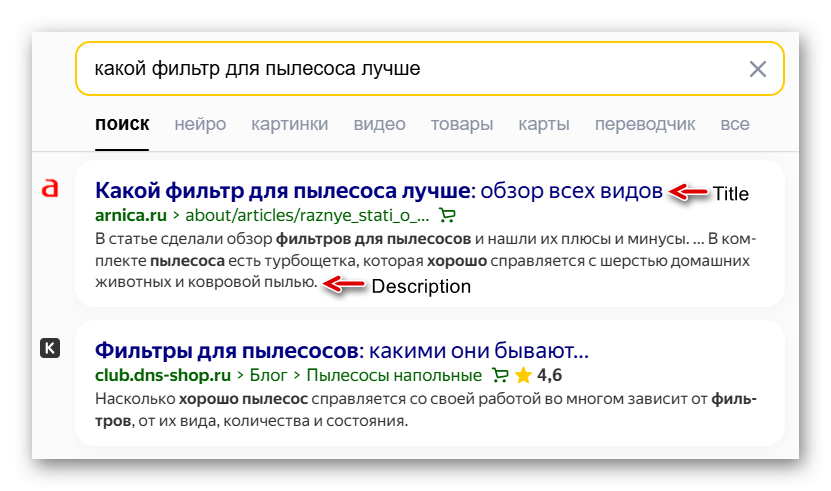Click the club.dns-shop.ru domain link

162,376
